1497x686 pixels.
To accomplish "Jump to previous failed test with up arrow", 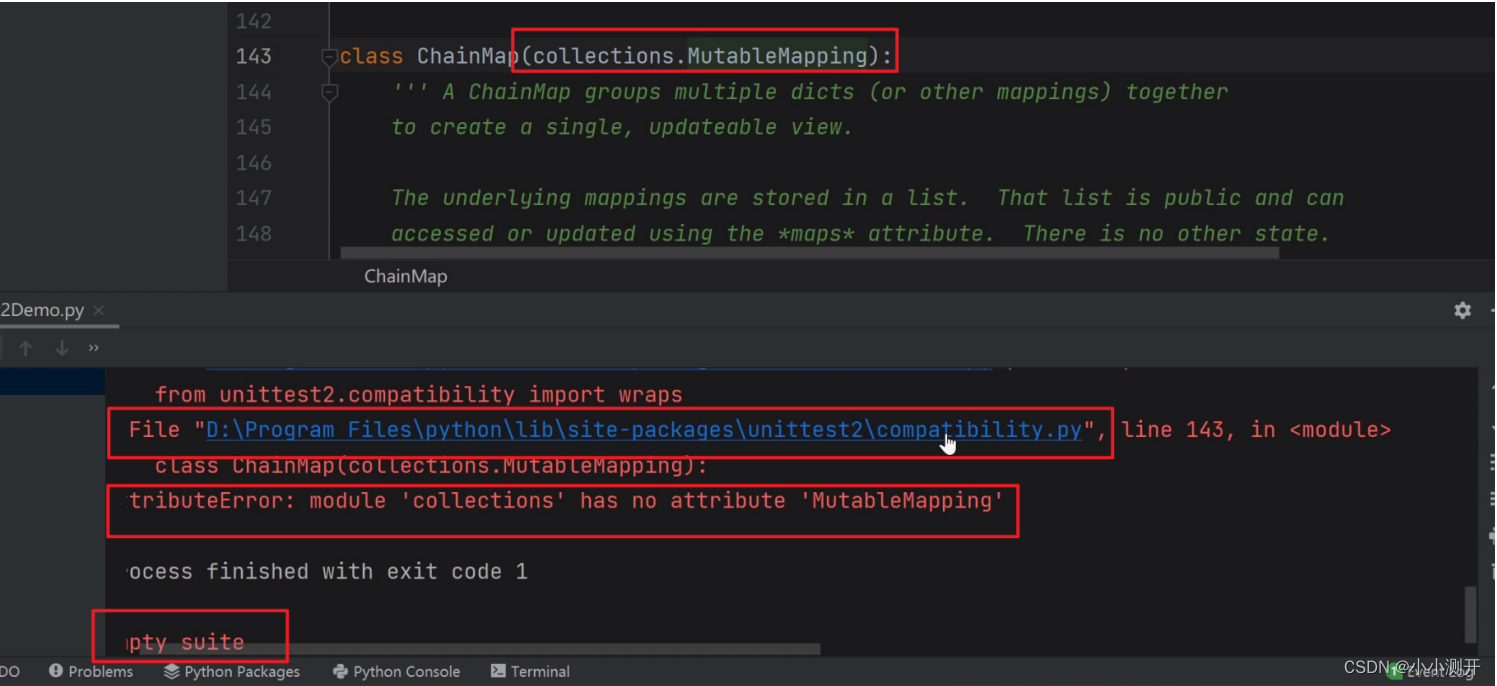I will coord(26,348).
